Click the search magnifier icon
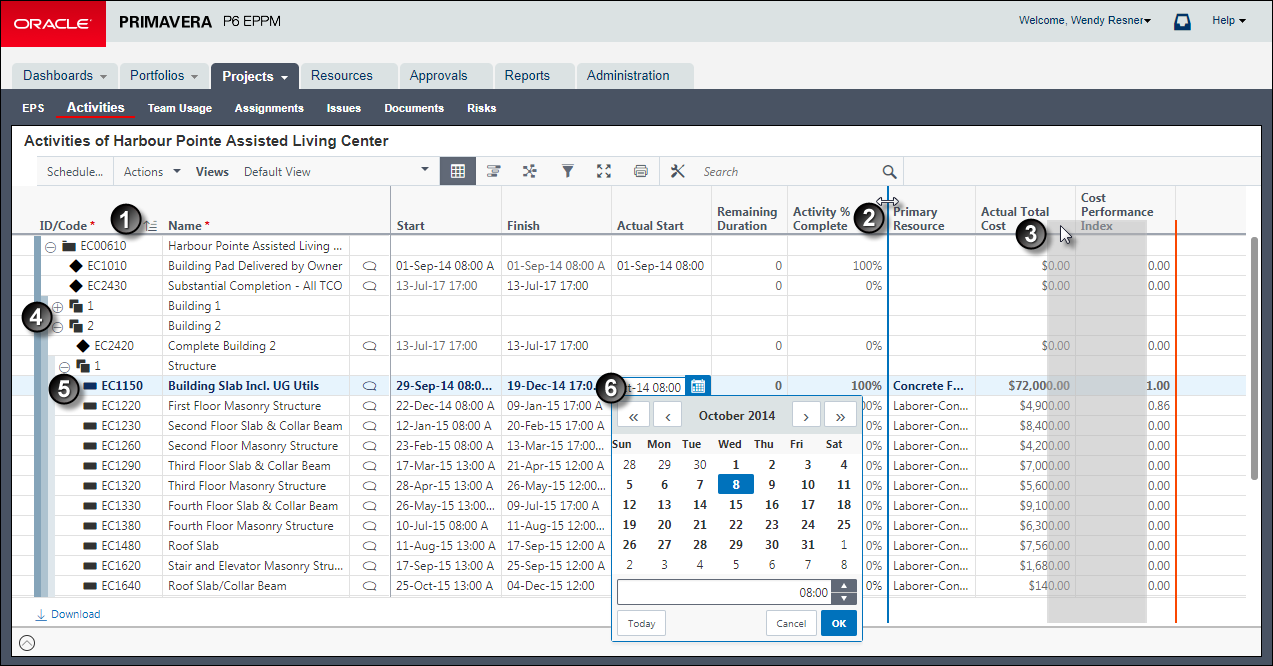The width and height of the screenshot is (1273, 666). point(890,171)
